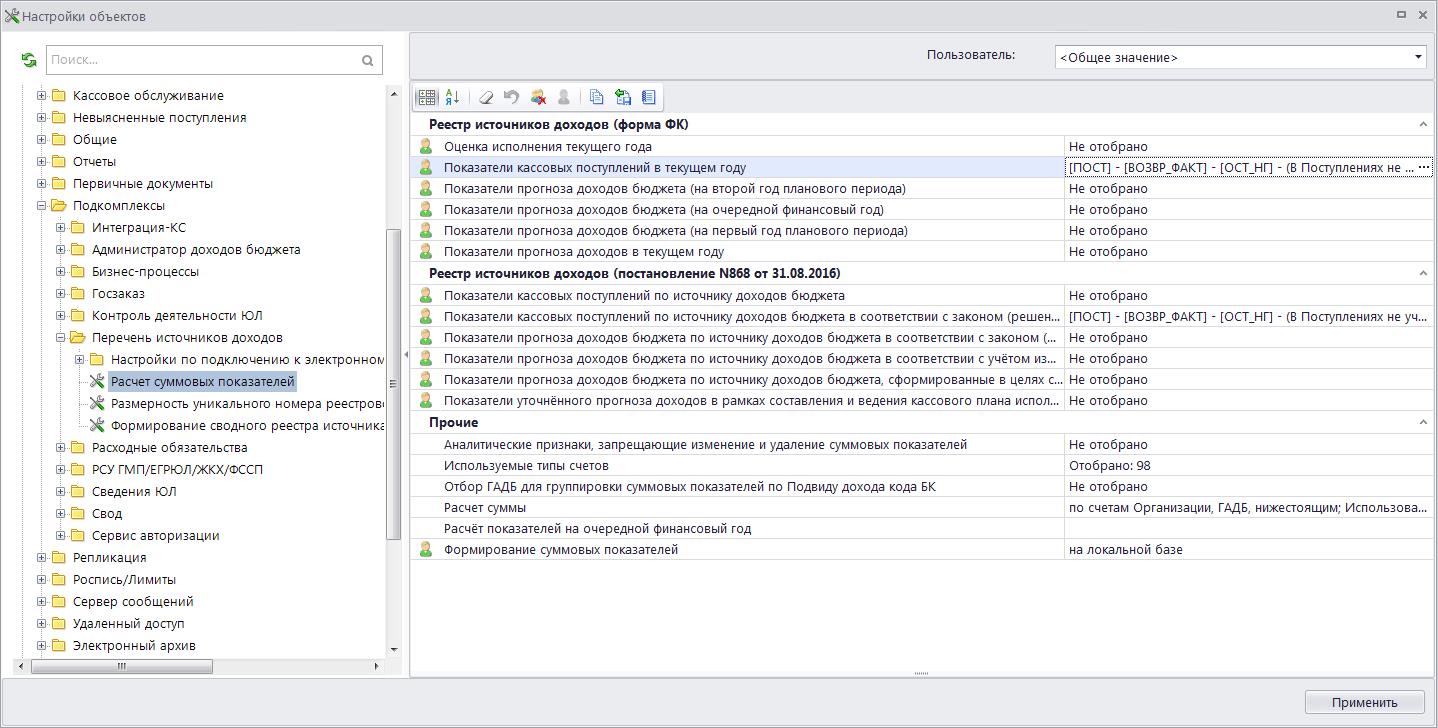This screenshot has height=728, width=1438.
Task: Click the search magnifier icon
Action: [368, 60]
